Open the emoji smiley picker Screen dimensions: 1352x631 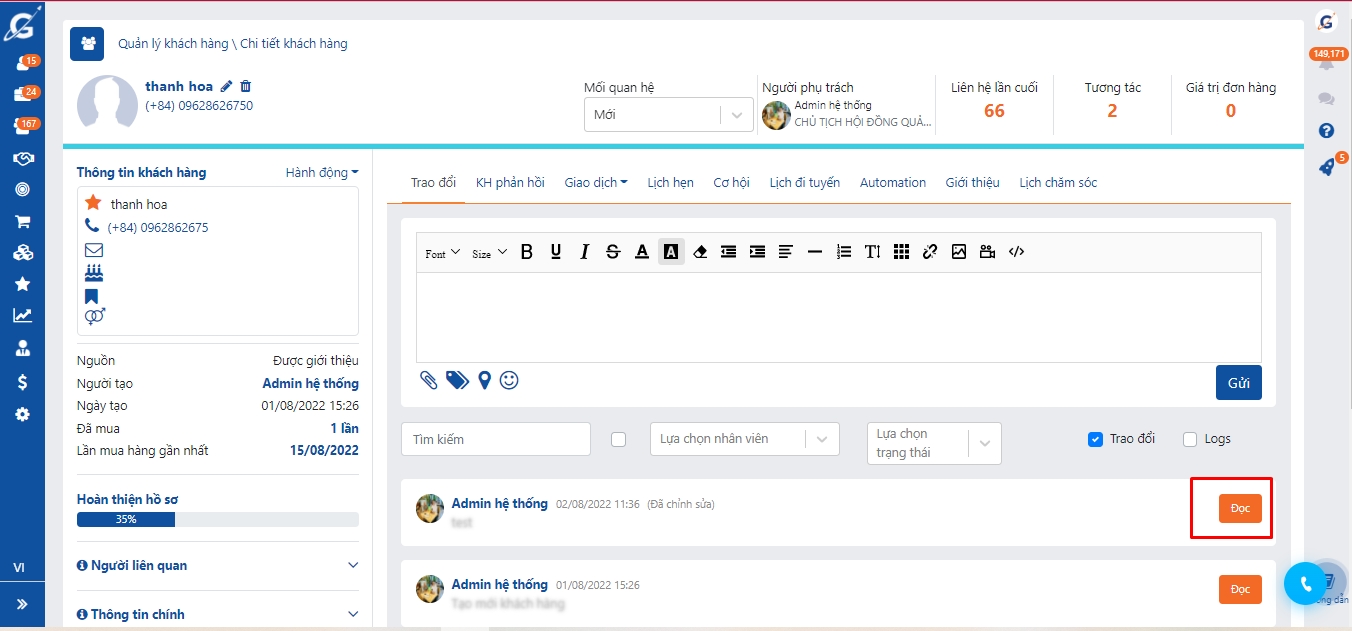(x=509, y=380)
